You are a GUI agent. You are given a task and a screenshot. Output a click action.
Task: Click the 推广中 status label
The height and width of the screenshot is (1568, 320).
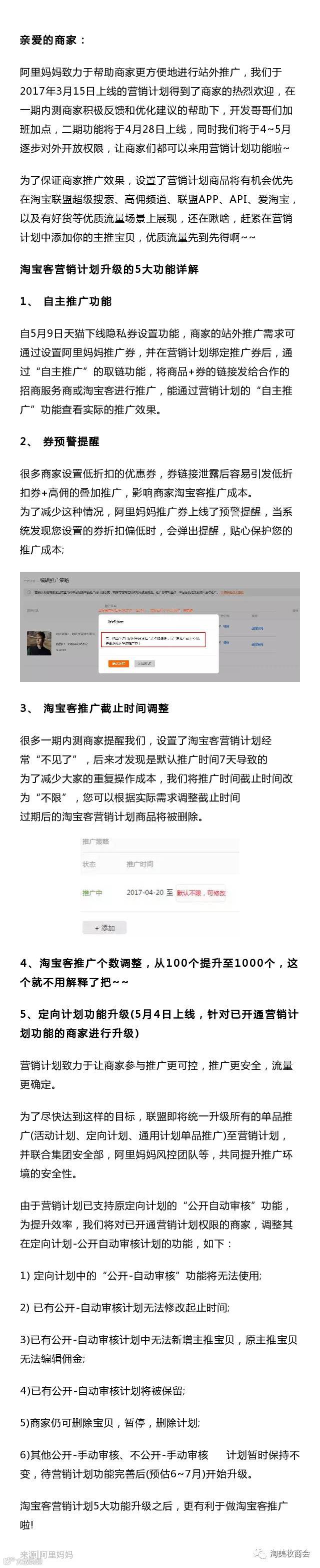[92, 893]
